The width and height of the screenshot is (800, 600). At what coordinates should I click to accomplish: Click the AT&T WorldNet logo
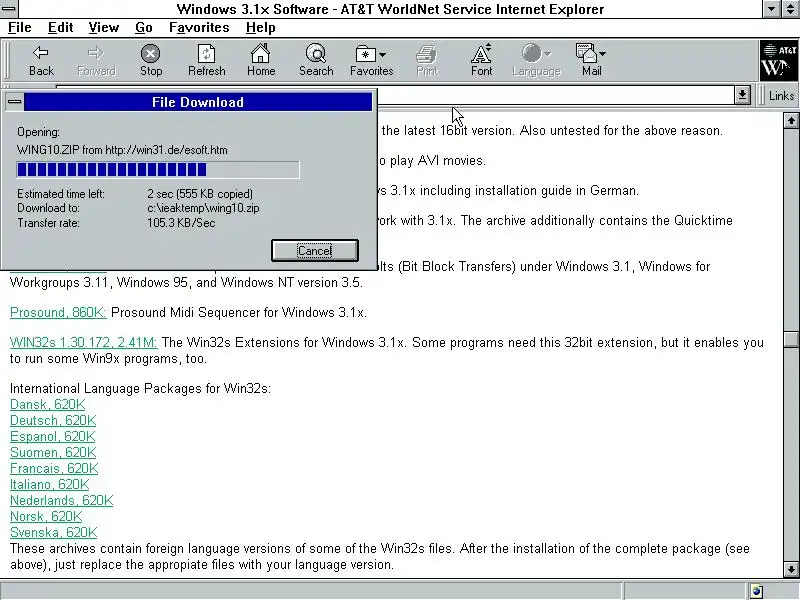point(779,61)
